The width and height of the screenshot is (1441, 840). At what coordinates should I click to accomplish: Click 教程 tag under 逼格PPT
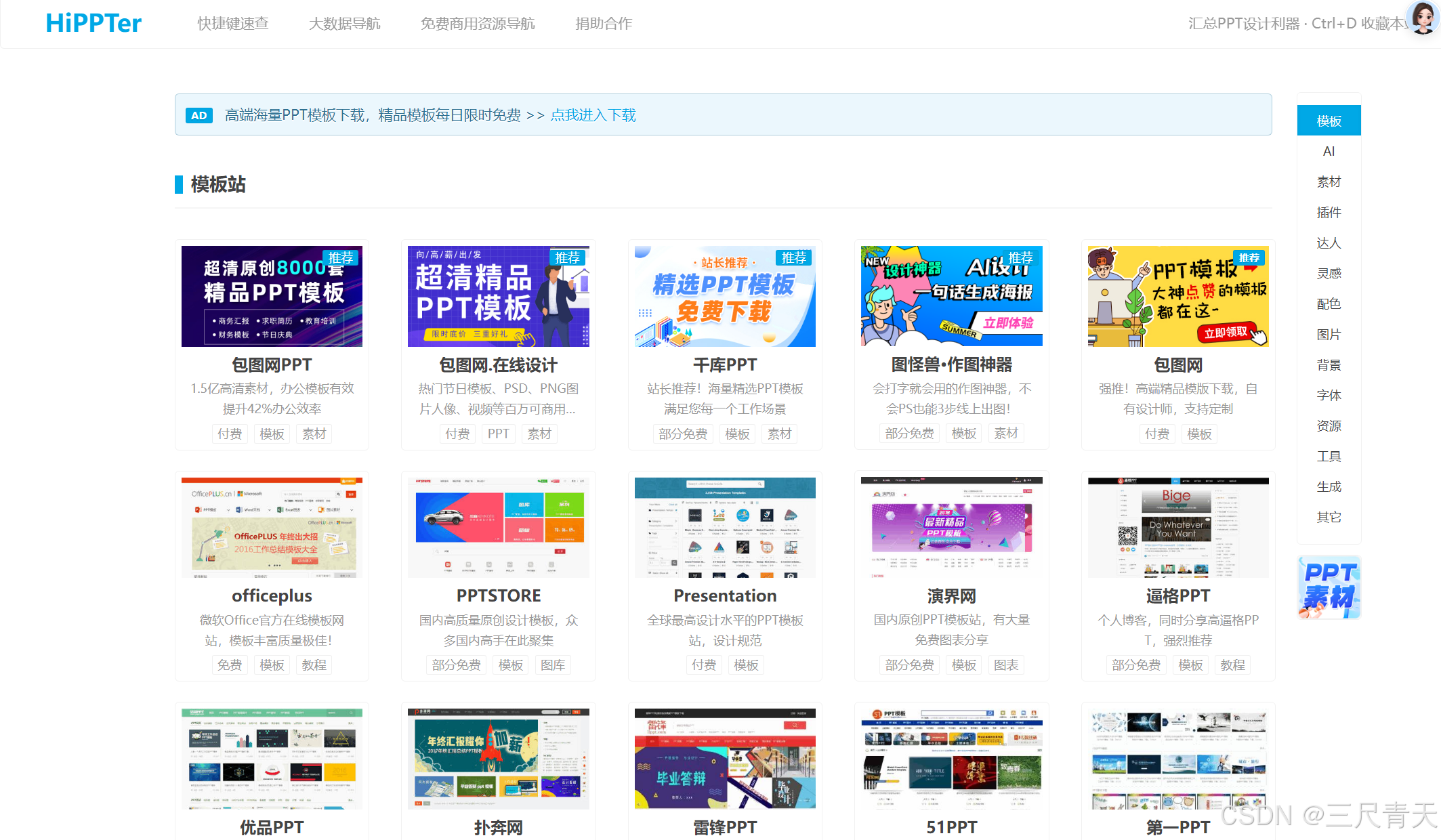tap(1232, 665)
